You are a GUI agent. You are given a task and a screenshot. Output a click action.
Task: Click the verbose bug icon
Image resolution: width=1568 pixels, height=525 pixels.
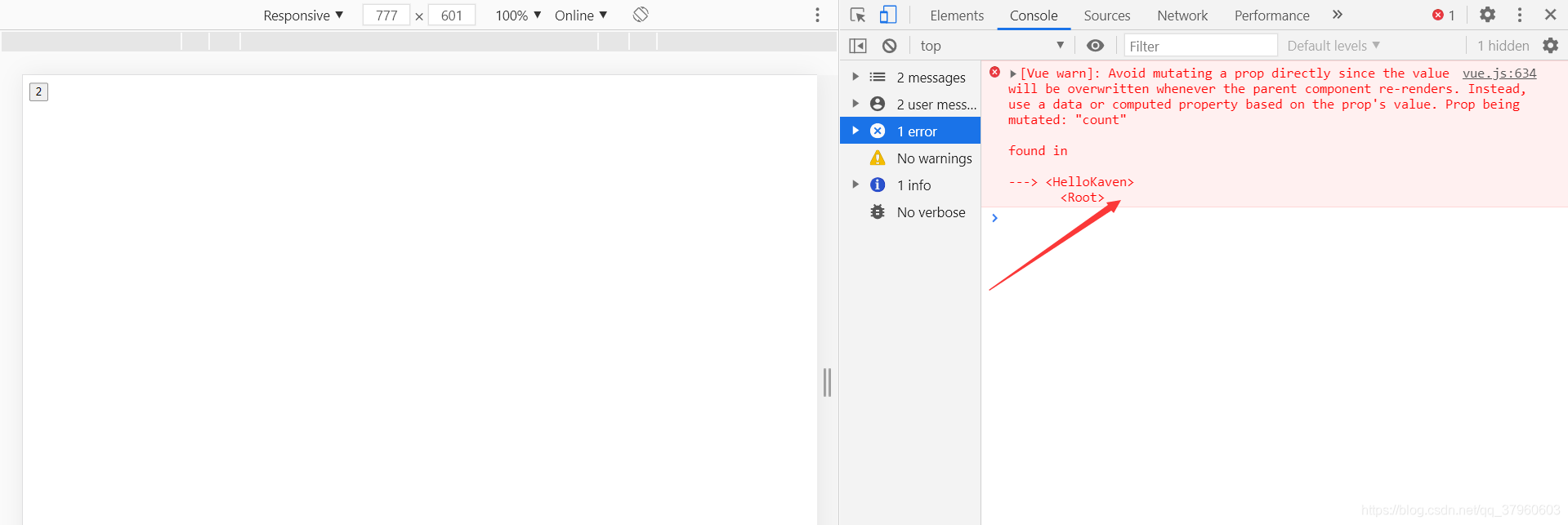point(878,211)
